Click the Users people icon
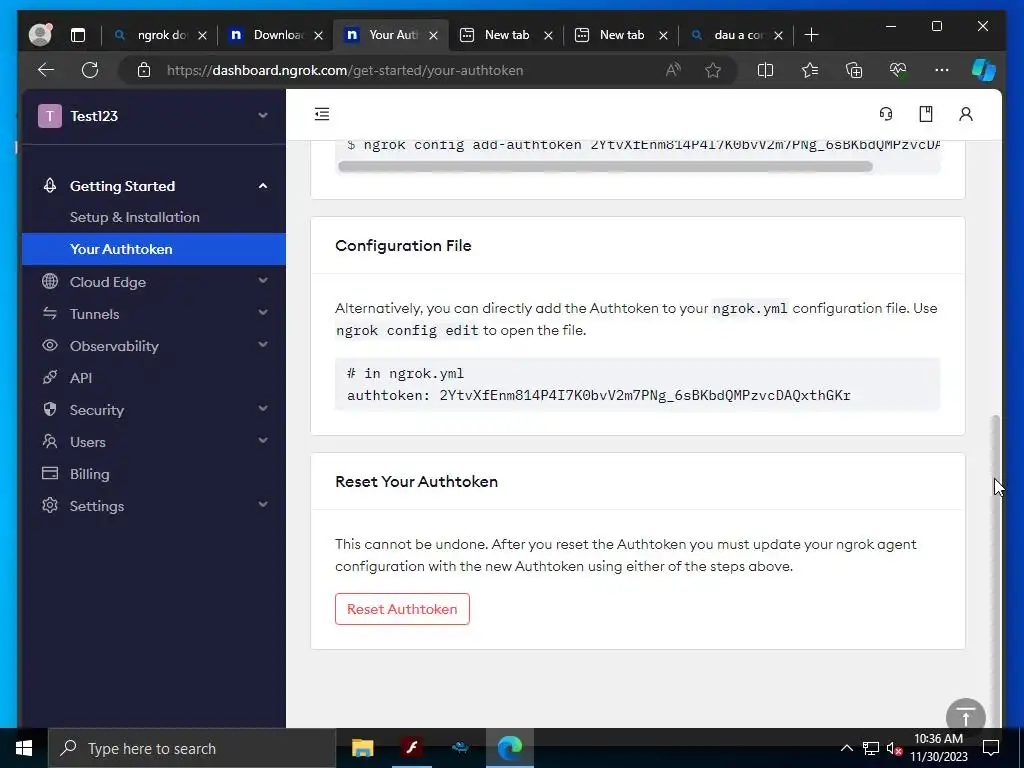 50,441
